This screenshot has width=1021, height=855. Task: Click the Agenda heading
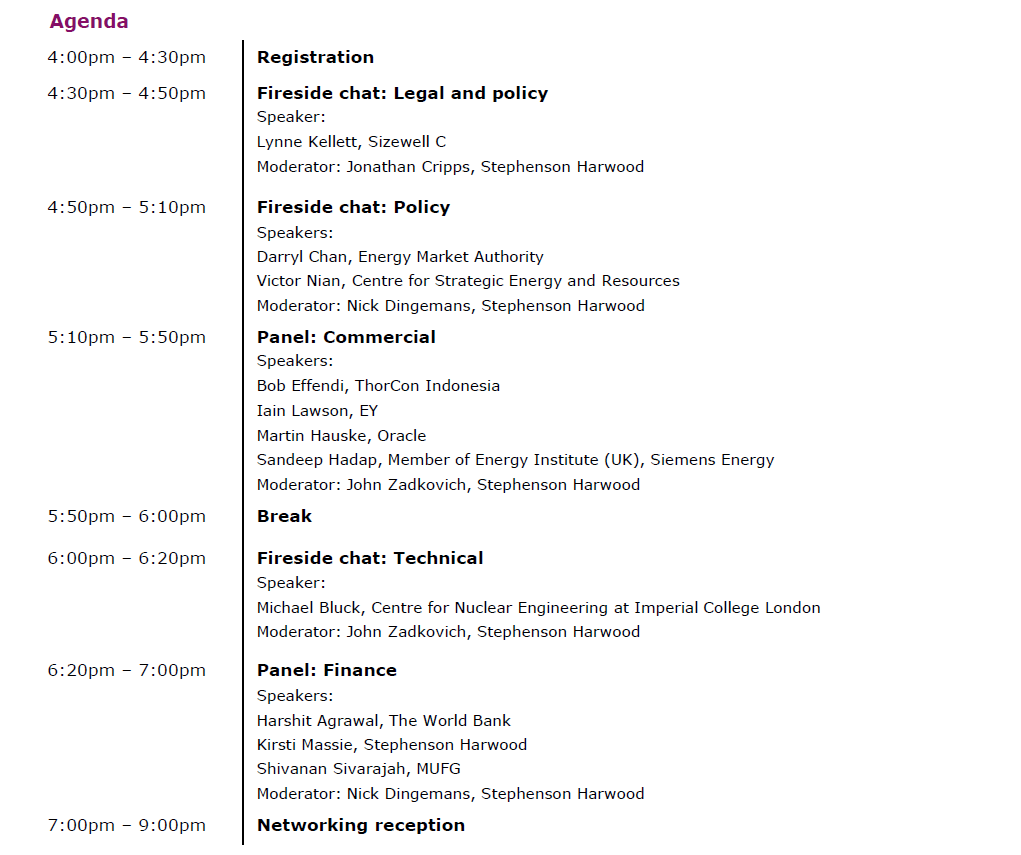click(89, 21)
